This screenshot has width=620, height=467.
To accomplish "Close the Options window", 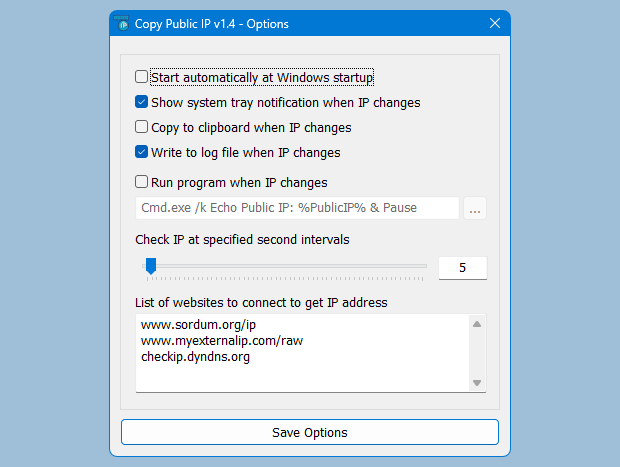I will 495,23.
